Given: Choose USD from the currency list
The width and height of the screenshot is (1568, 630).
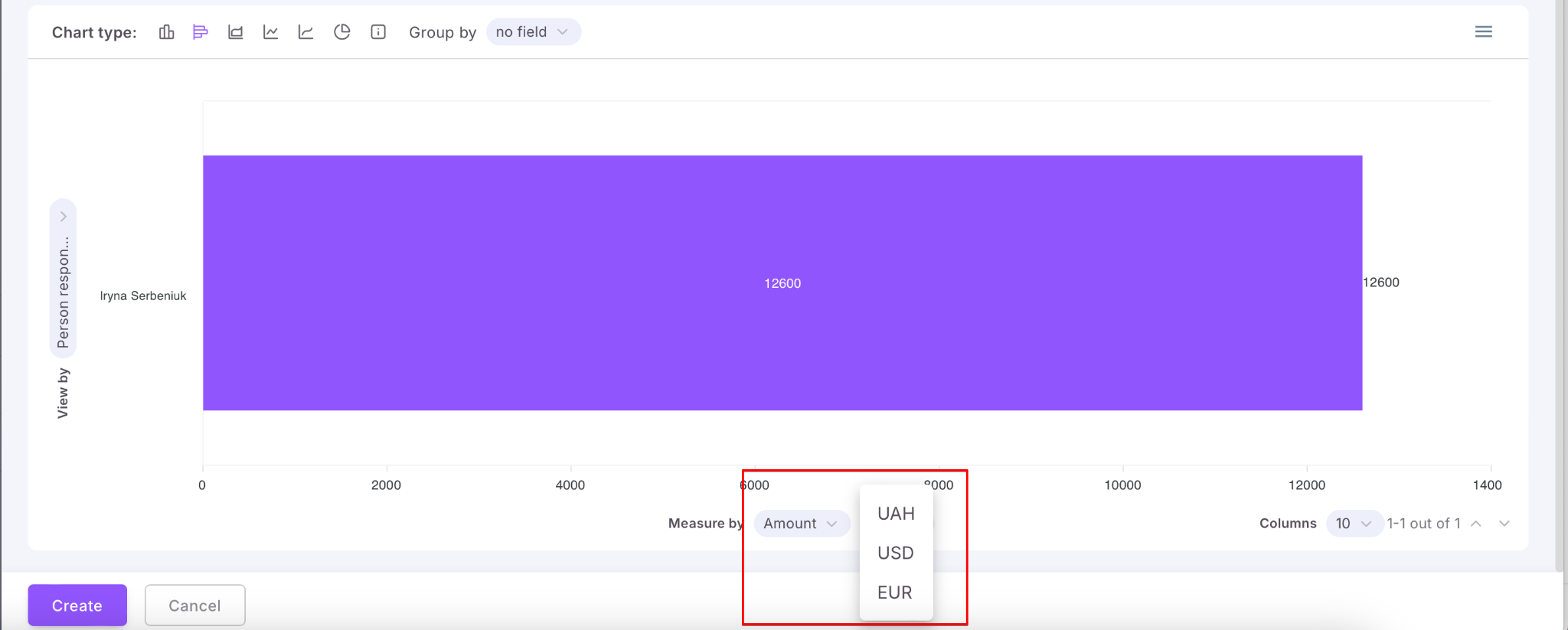Looking at the screenshot, I should 896,553.
